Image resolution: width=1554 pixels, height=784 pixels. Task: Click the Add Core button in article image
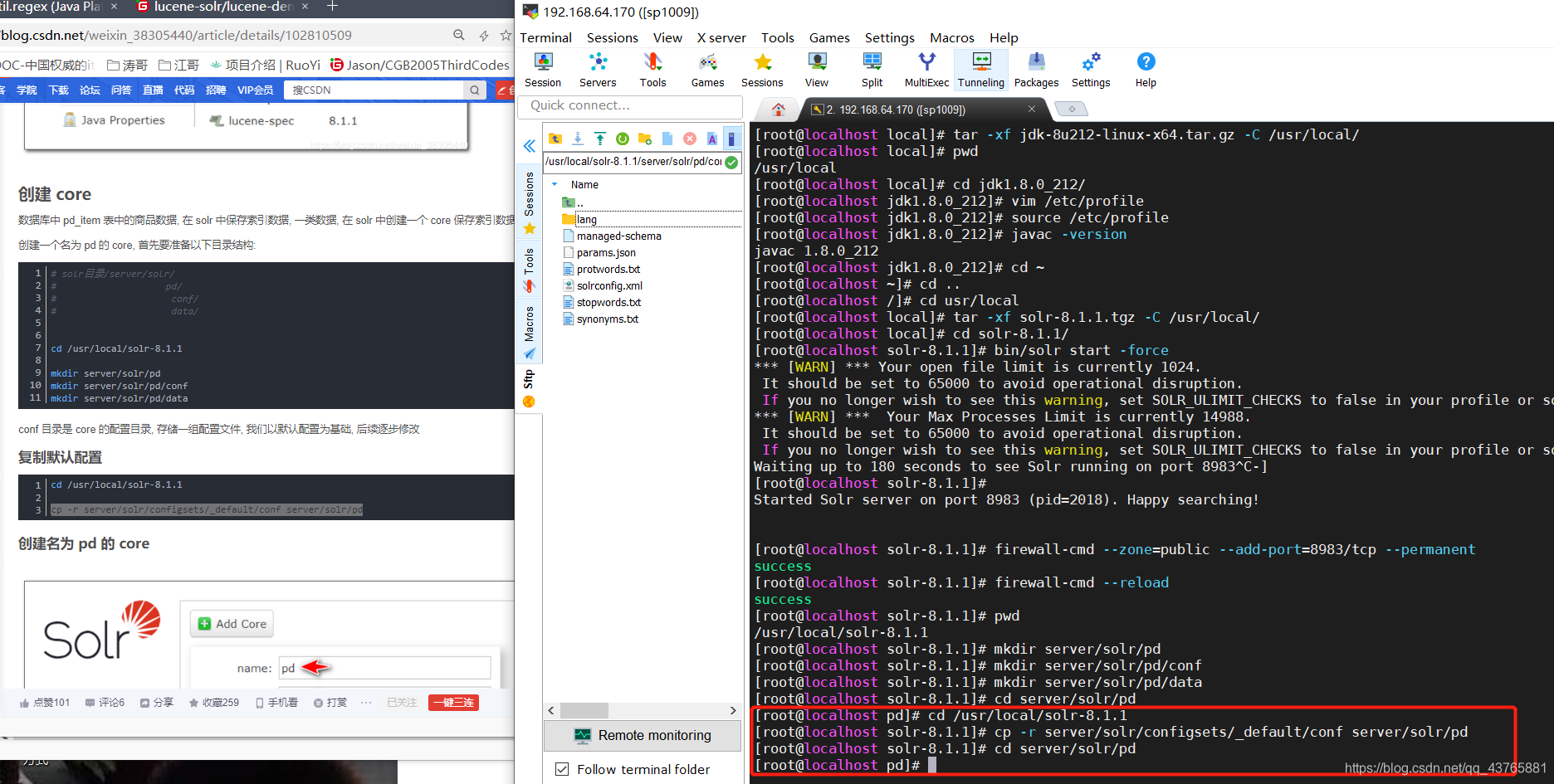[x=232, y=624]
